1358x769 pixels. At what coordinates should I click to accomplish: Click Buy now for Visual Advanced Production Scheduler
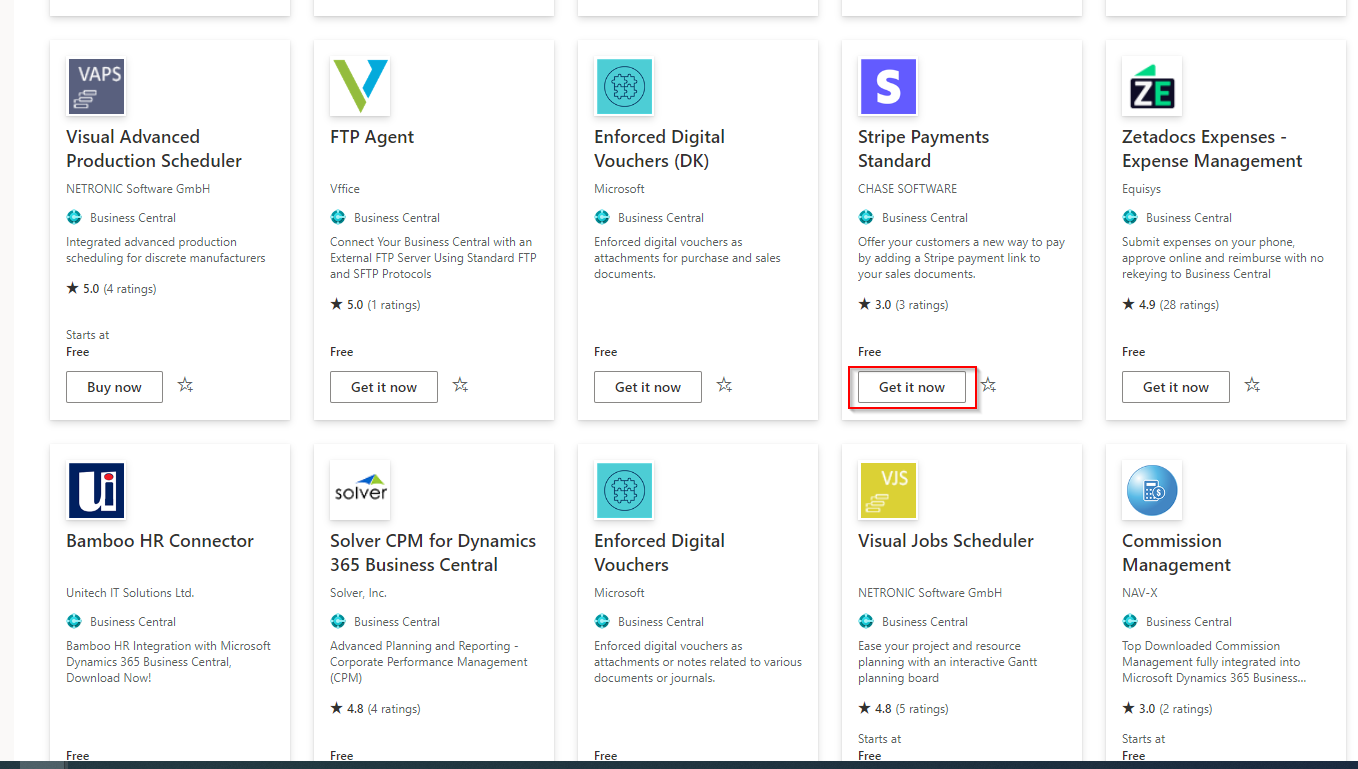[x=114, y=387]
